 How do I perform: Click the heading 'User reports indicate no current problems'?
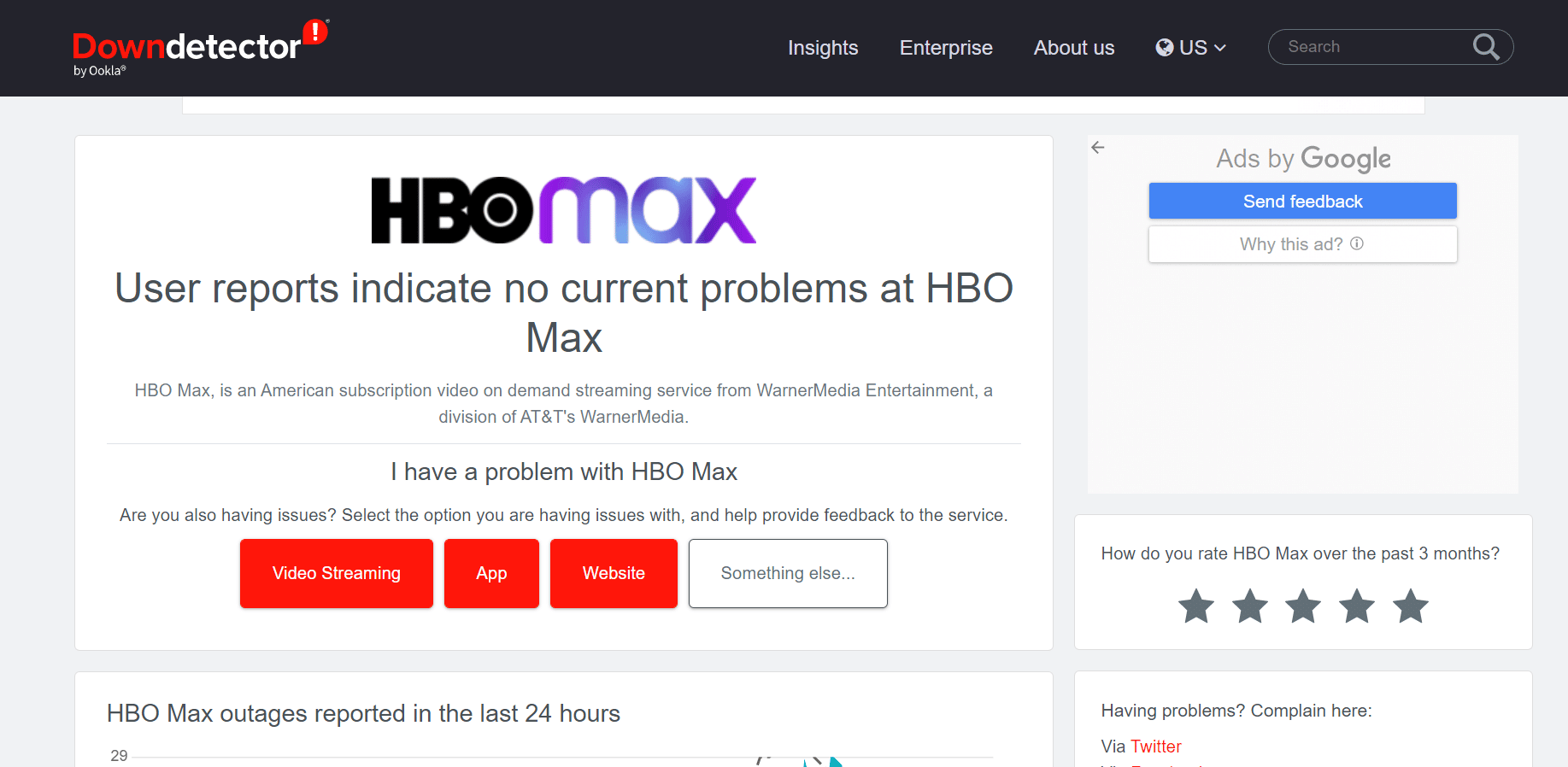coord(564,313)
